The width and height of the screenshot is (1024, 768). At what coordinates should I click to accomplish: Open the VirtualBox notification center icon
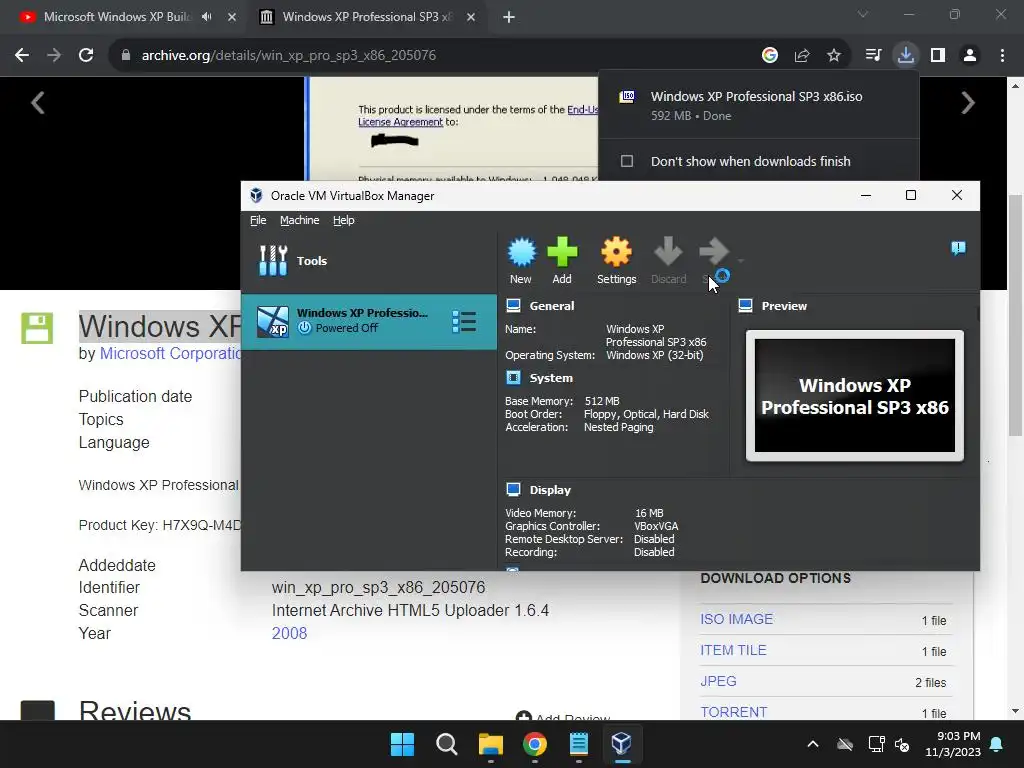click(x=958, y=248)
